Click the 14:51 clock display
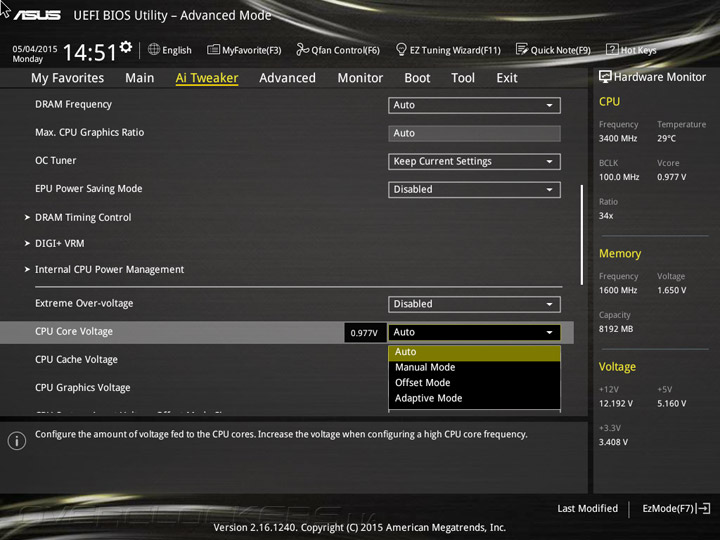Image resolution: width=720 pixels, height=540 pixels. point(90,52)
